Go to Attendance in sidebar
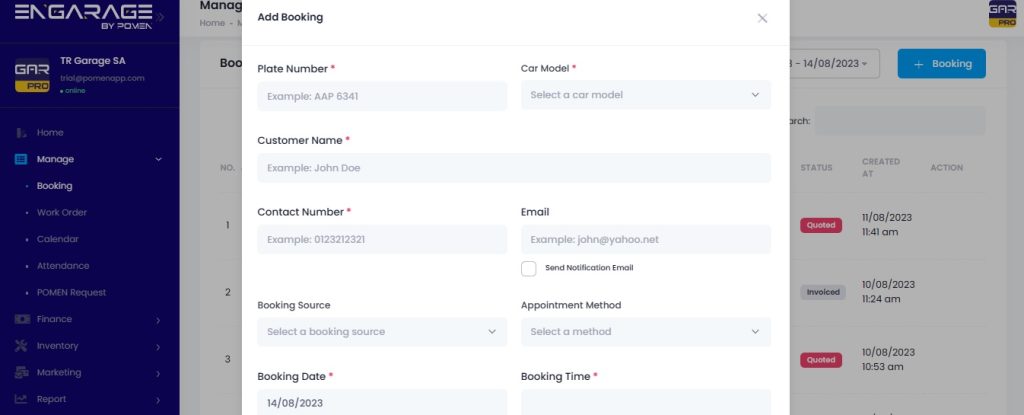The height and width of the screenshot is (415, 1024). [62, 266]
